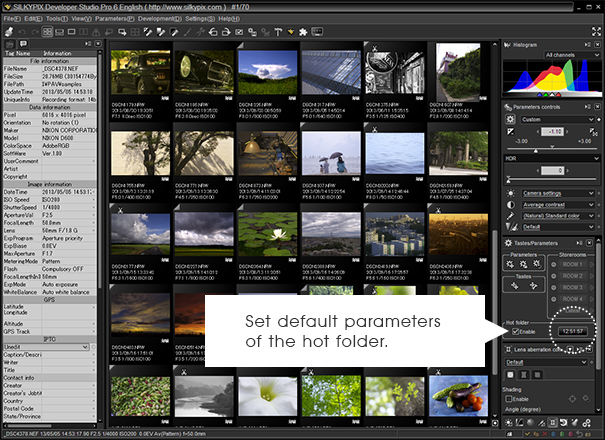605x440 pixels.
Task: Open the All channels histogram dropdown
Action: (572, 55)
